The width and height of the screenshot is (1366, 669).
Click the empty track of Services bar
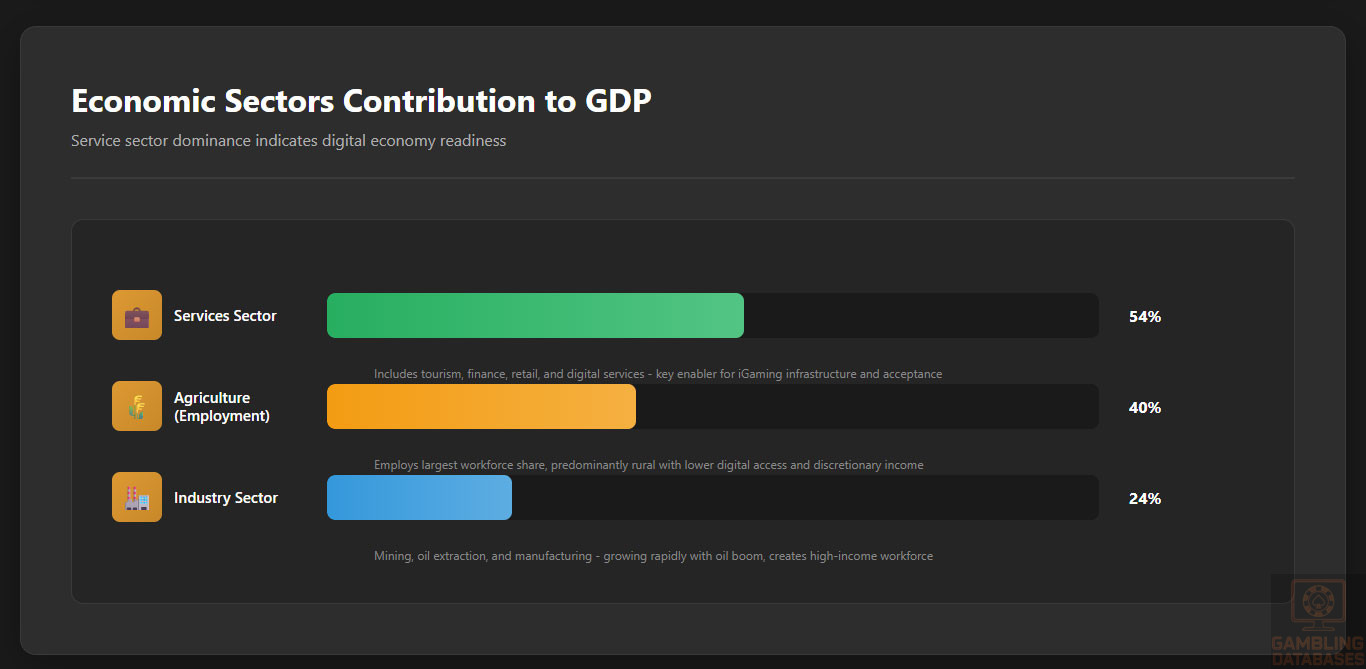[920, 316]
